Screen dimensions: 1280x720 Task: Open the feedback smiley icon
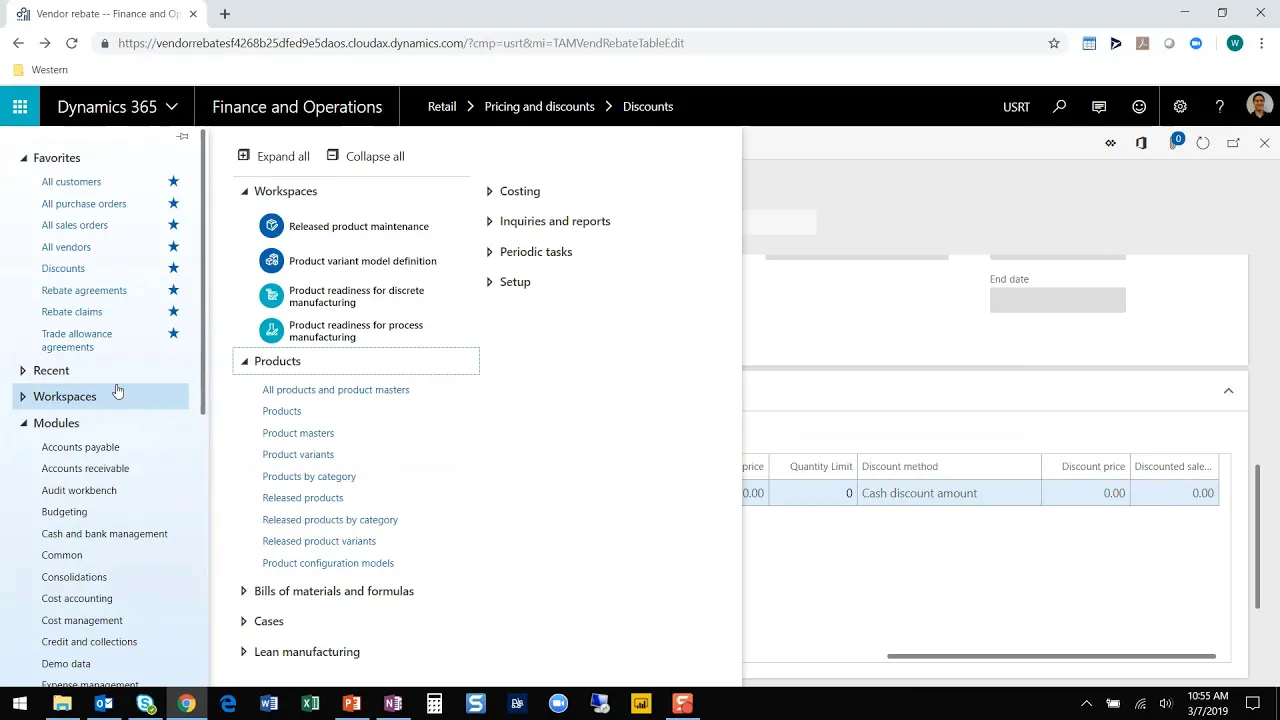(1139, 107)
